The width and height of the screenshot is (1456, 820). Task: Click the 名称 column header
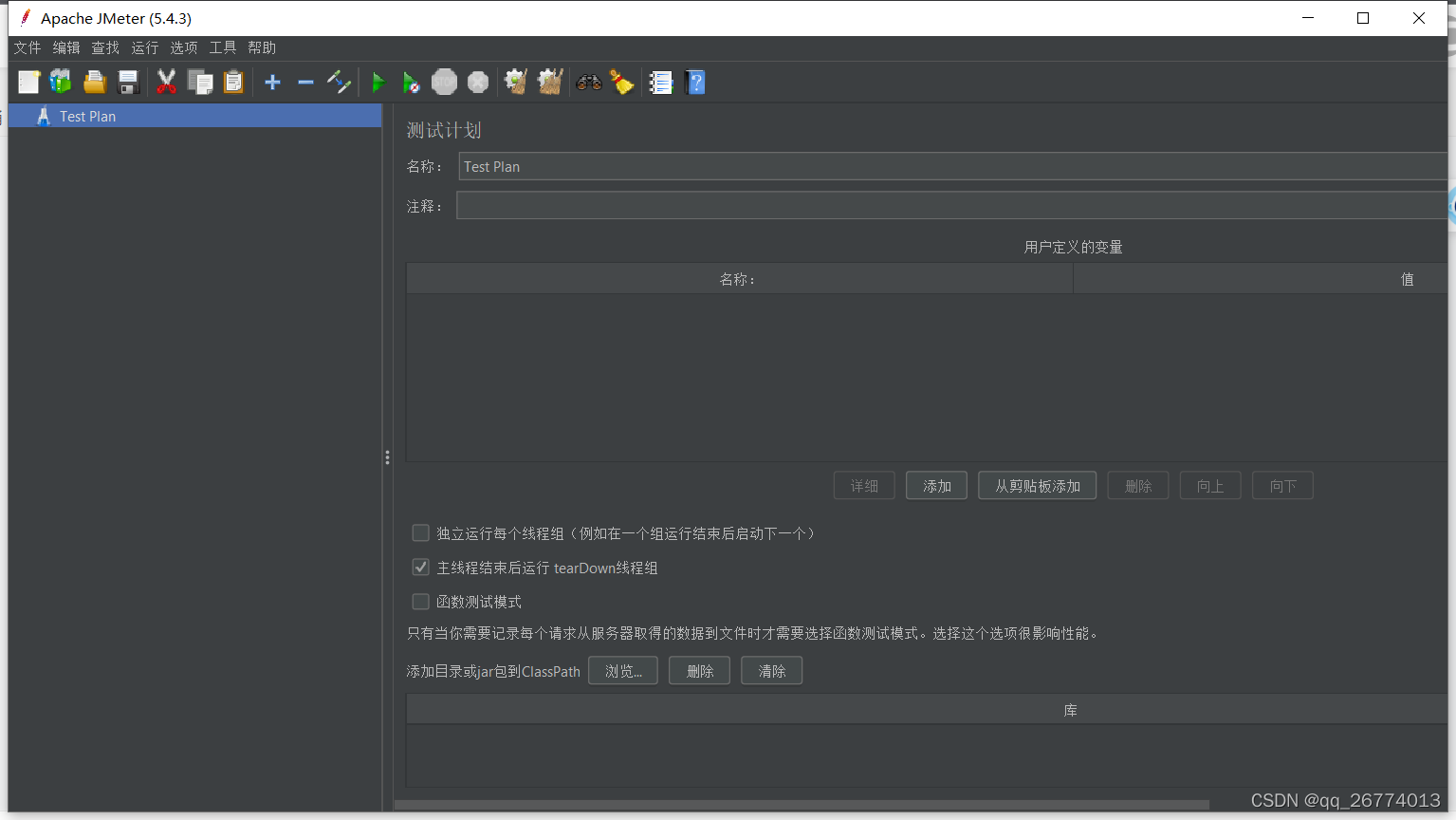coord(740,279)
